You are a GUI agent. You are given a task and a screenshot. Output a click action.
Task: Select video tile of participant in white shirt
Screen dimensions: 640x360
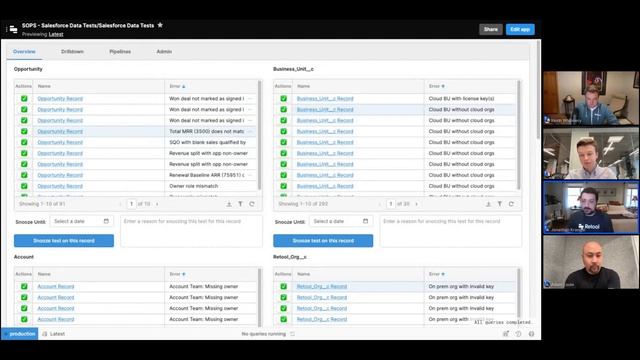click(x=591, y=153)
